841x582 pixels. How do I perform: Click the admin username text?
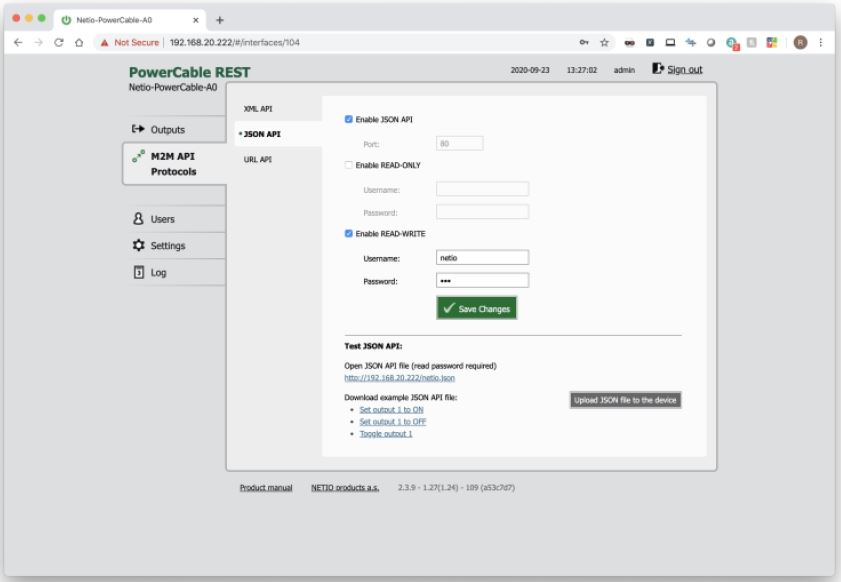click(x=624, y=70)
